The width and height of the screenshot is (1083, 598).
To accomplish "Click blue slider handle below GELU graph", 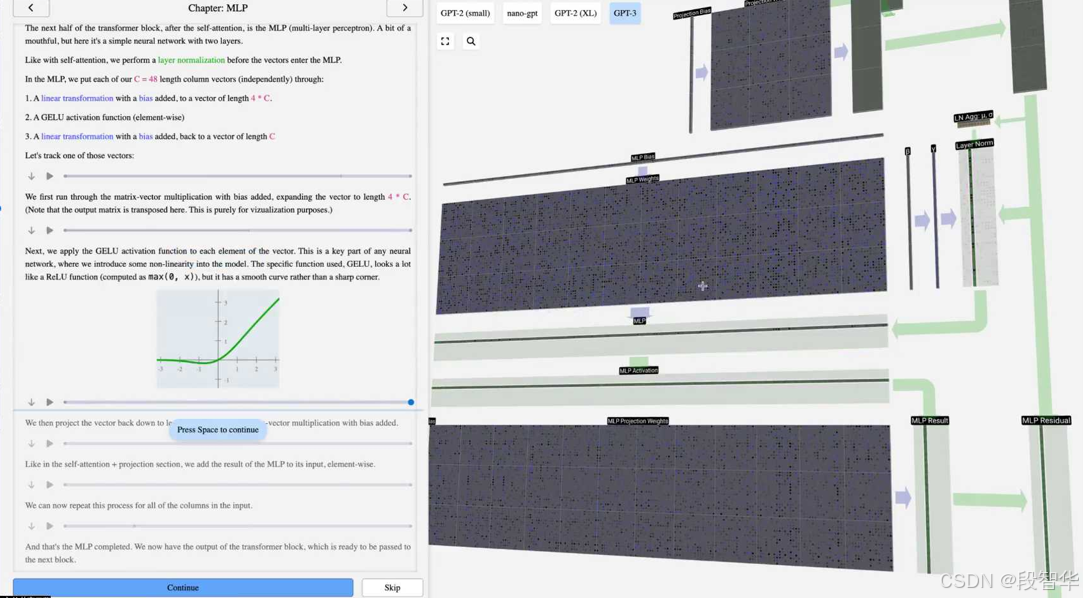I will coord(411,402).
